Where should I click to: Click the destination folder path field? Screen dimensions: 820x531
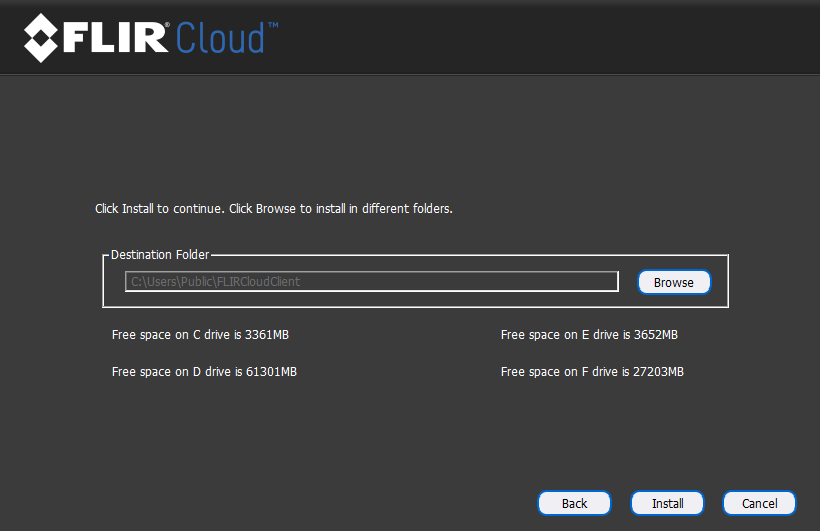(371, 282)
